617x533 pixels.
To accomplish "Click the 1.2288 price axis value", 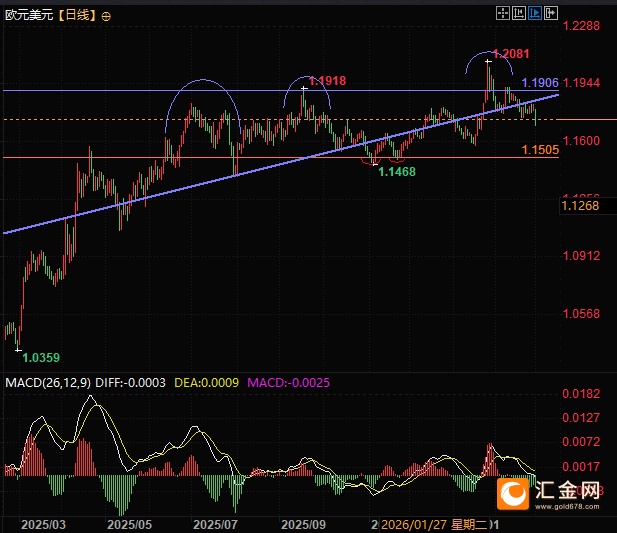I will point(582,26).
